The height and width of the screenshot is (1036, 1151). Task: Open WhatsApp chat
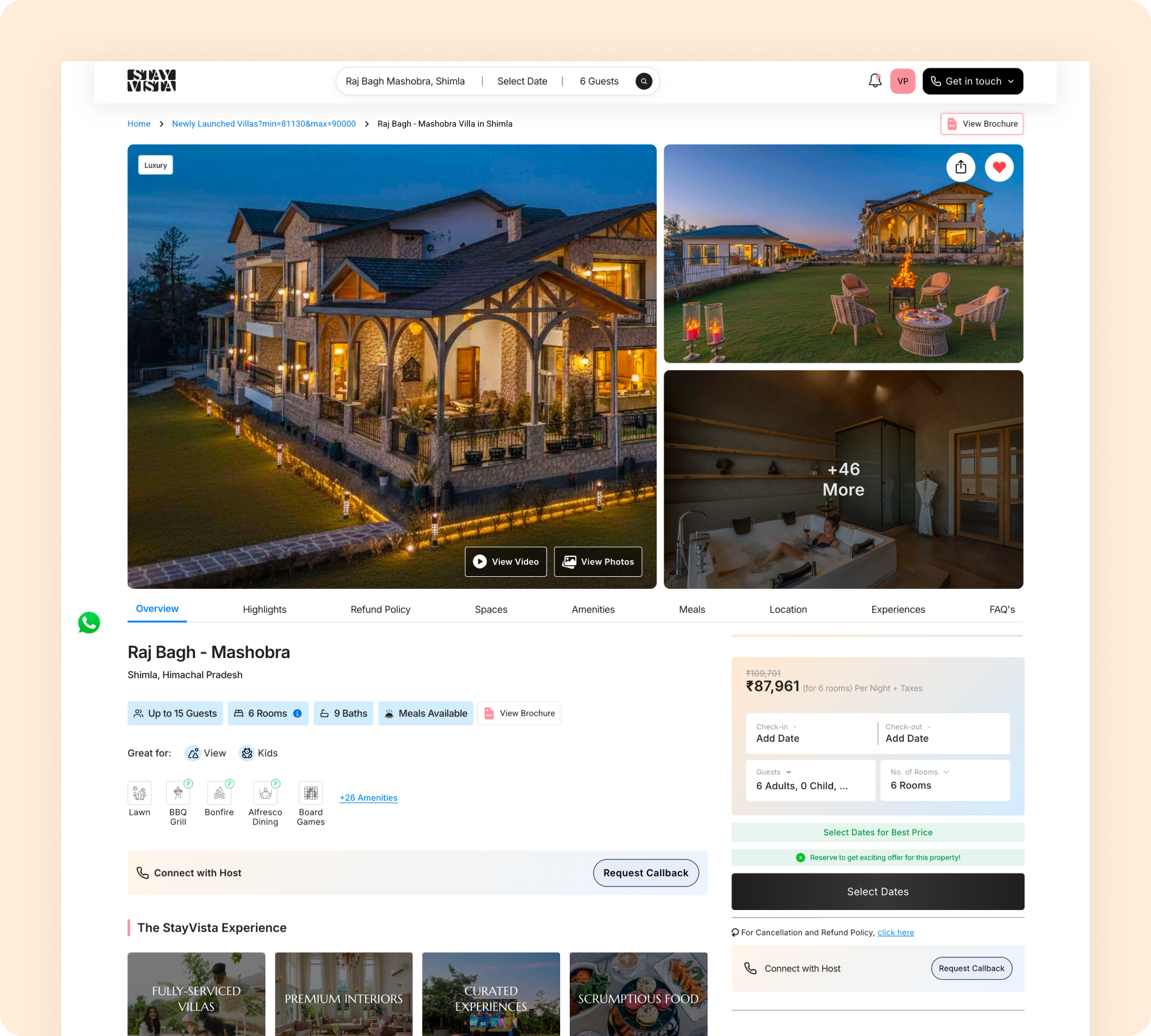tap(88, 623)
